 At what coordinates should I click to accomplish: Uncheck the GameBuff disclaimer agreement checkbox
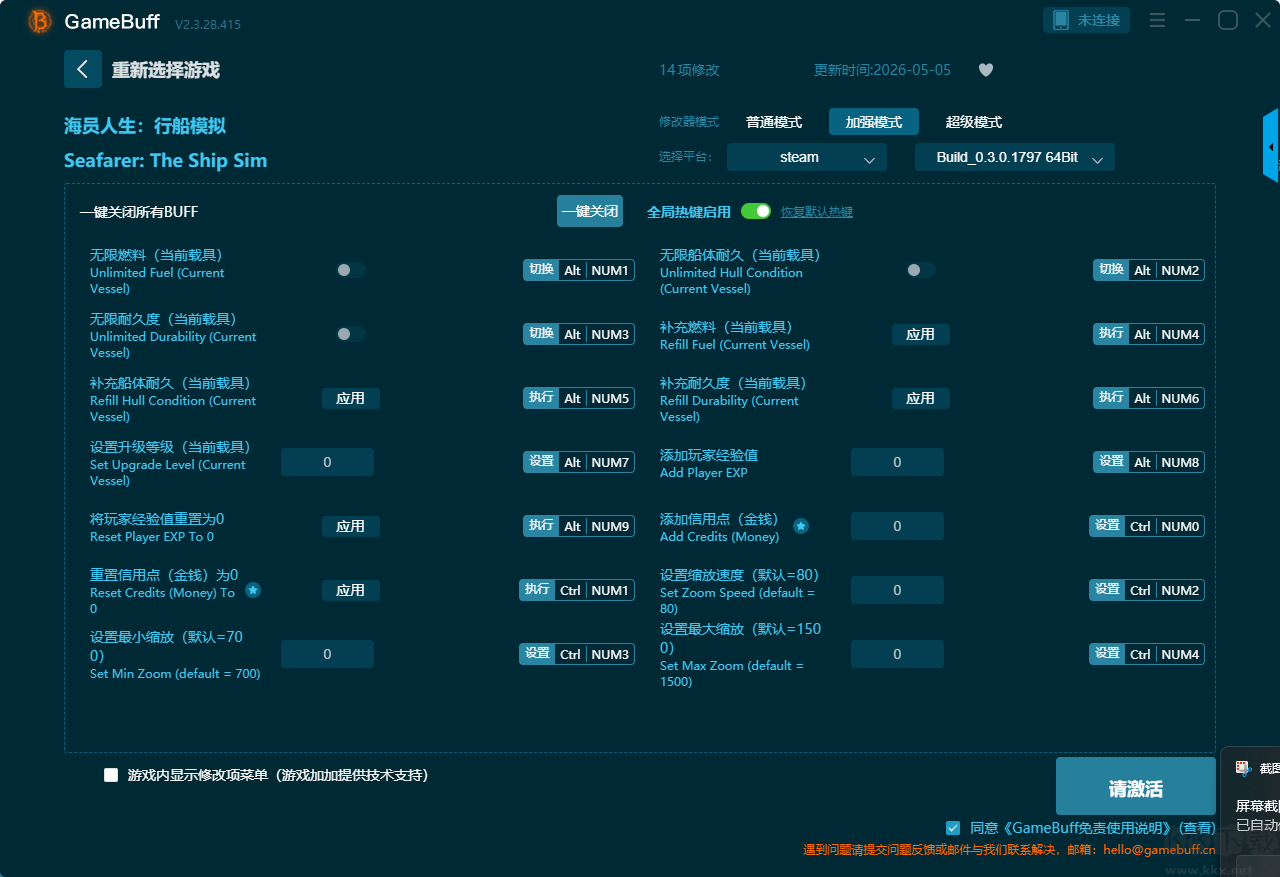pos(953,827)
